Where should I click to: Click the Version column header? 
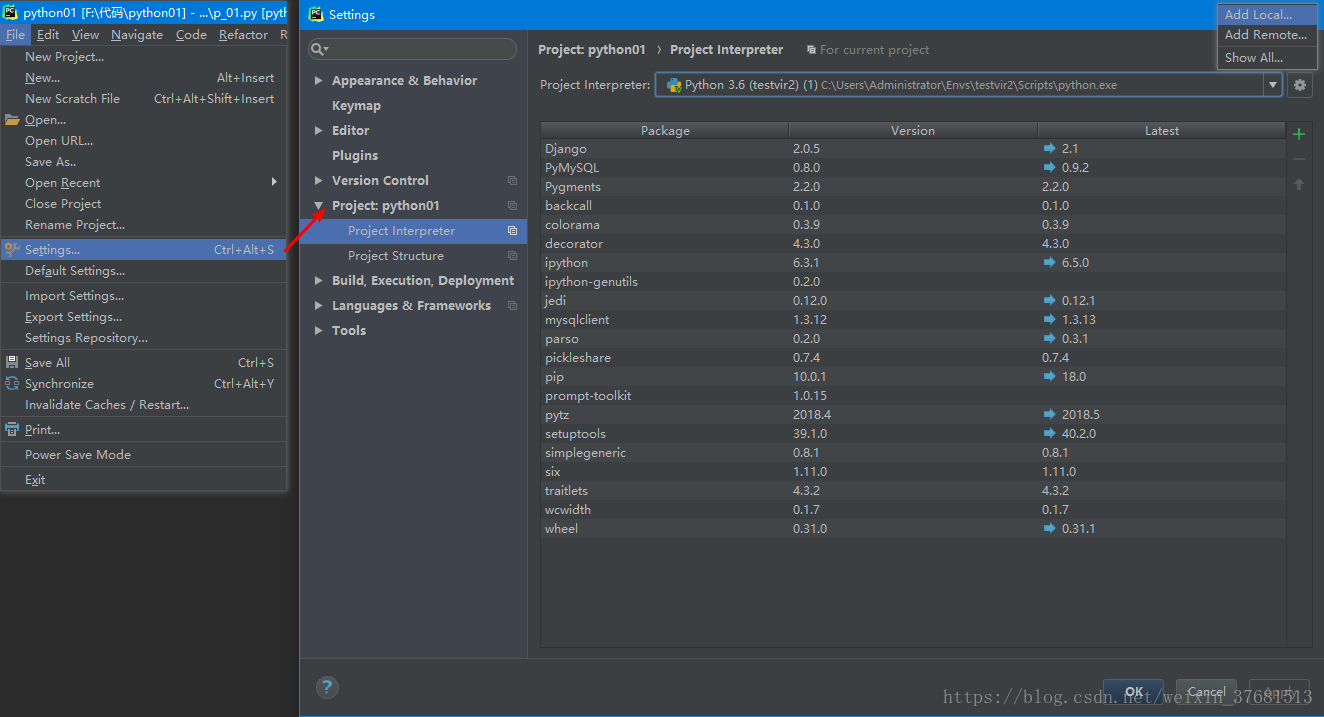(913, 131)
